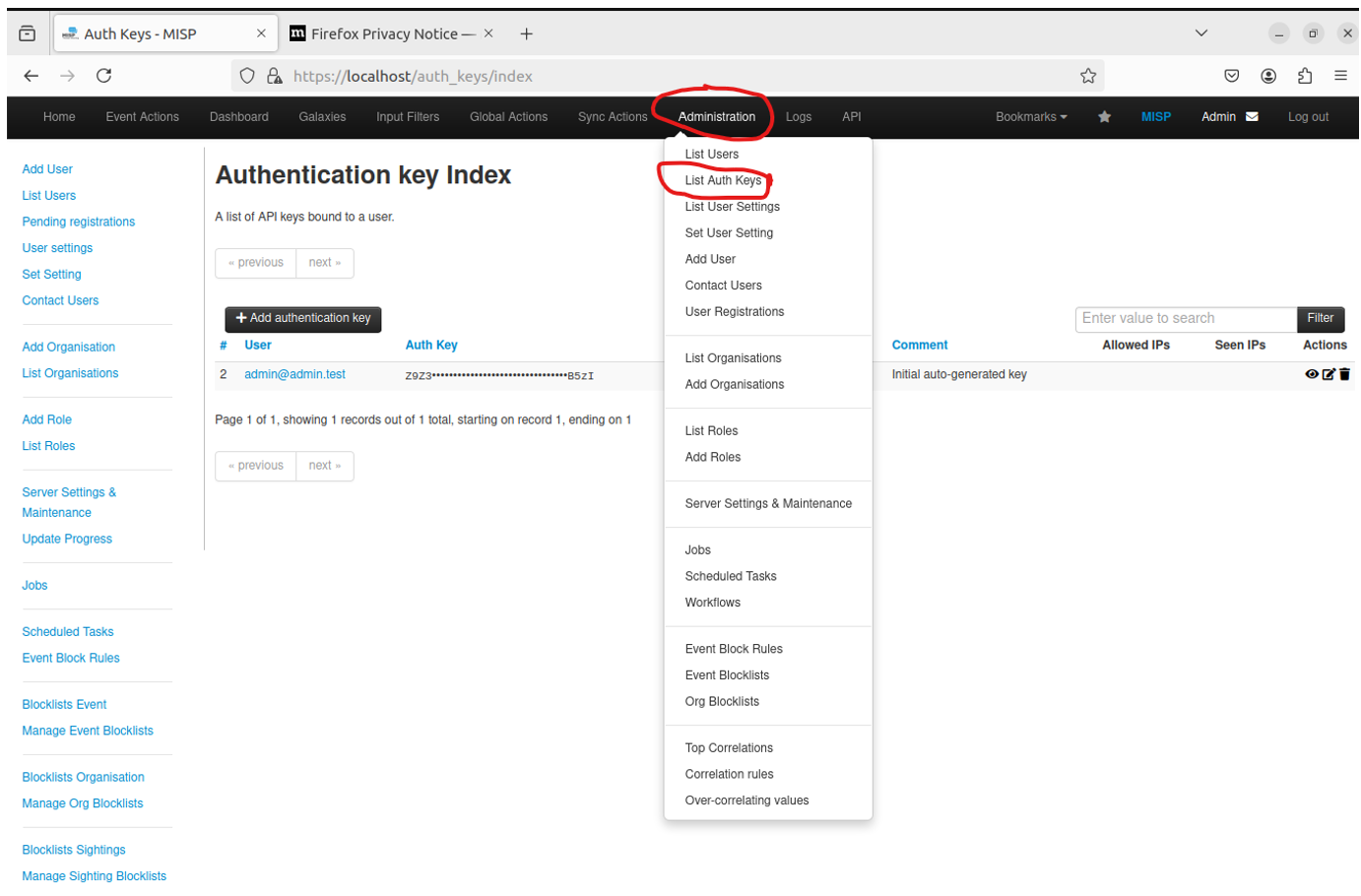Open the Extensions puzzle icon
Viewport: 1361px width, 896px height.
point(1305,76)
